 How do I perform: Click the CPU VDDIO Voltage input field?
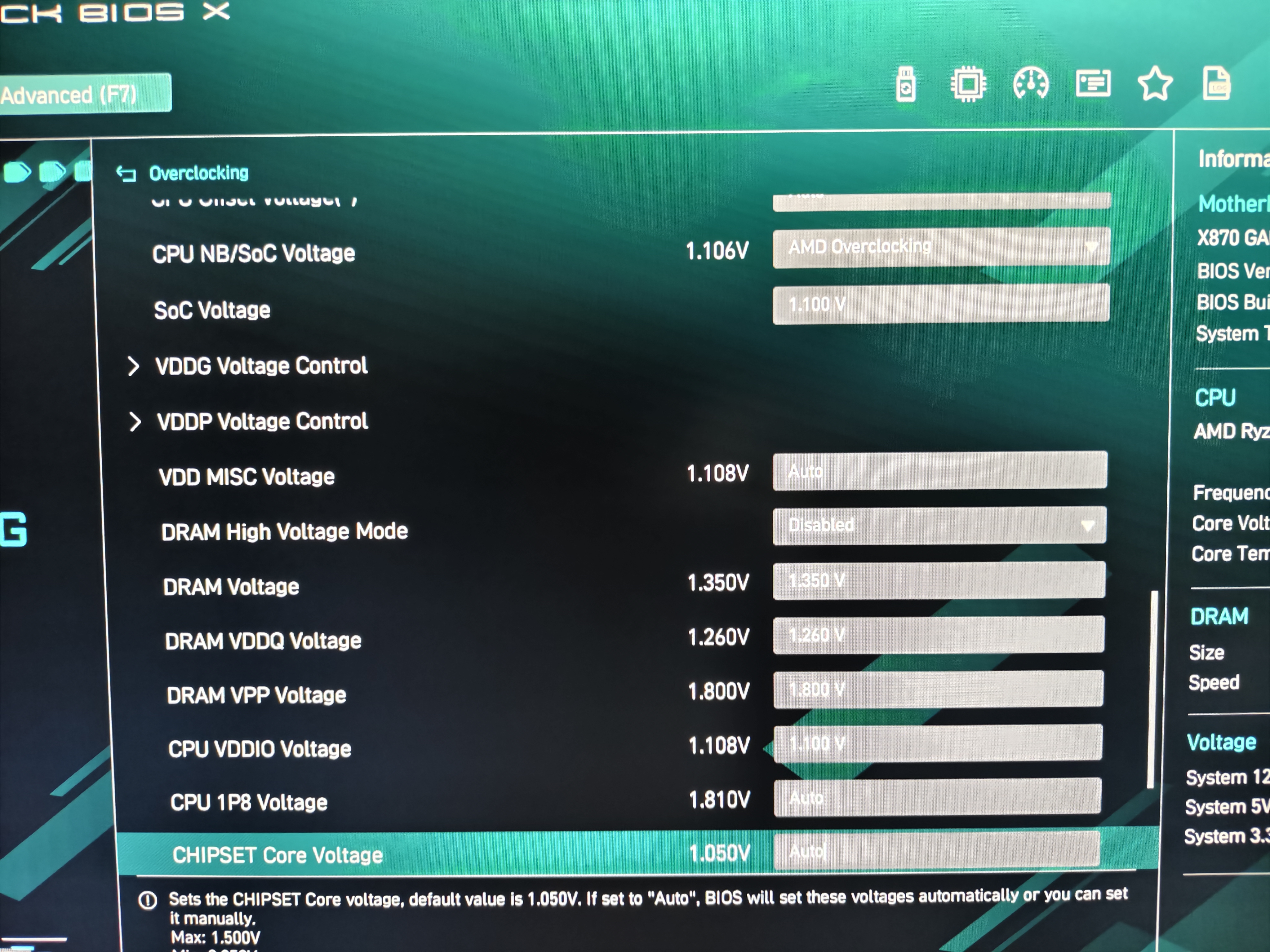click(938, 744)
